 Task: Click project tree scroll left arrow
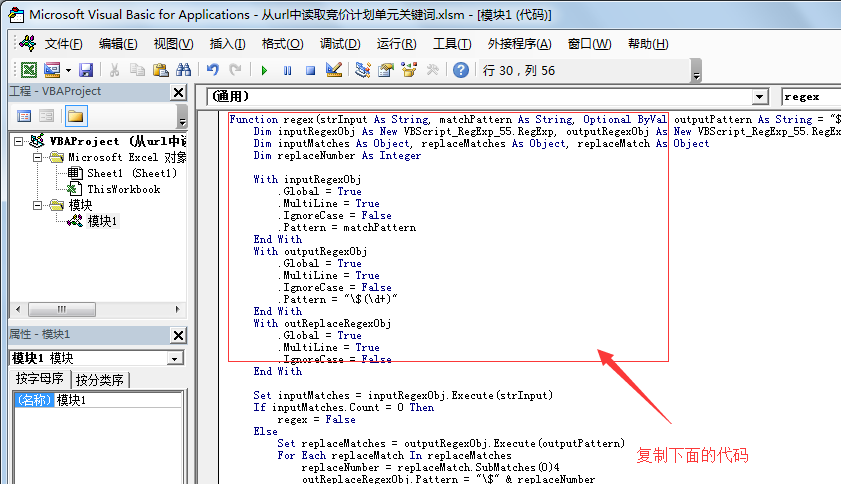pyautogui.click(x=18, y=310)
